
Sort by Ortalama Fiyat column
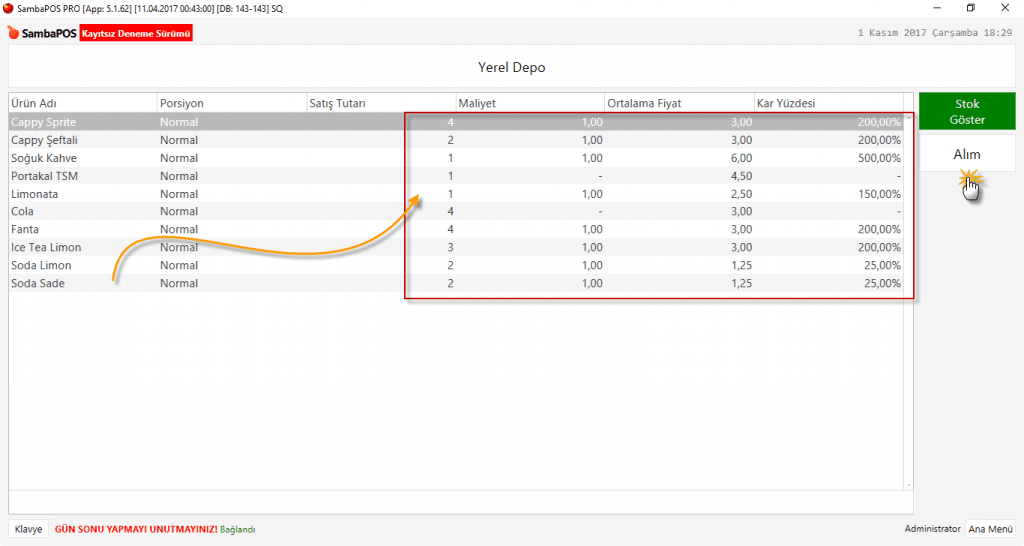coord(678,102)
